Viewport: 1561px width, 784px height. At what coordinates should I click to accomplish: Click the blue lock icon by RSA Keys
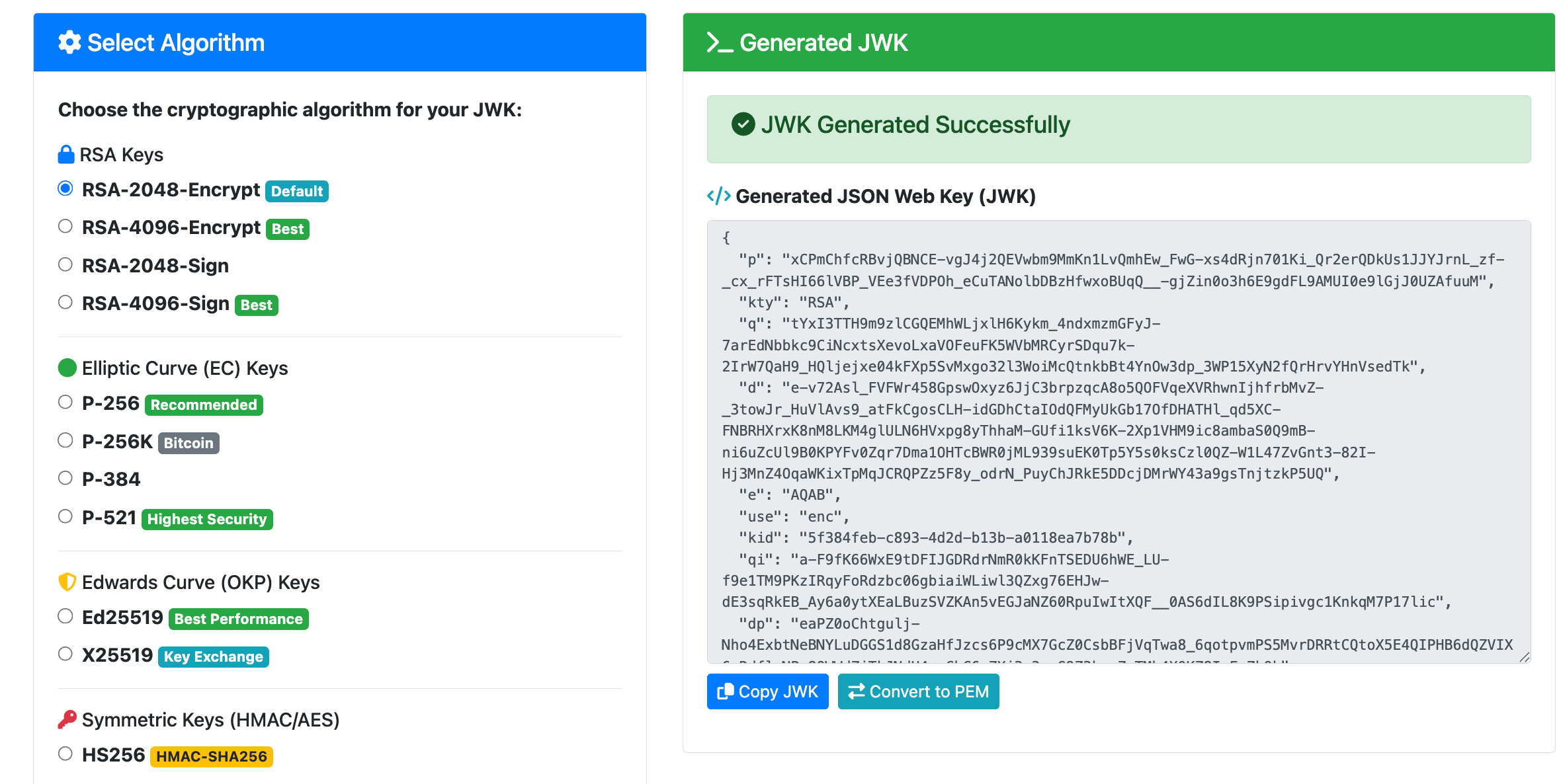pyautogui.click(x=66, y=155)
